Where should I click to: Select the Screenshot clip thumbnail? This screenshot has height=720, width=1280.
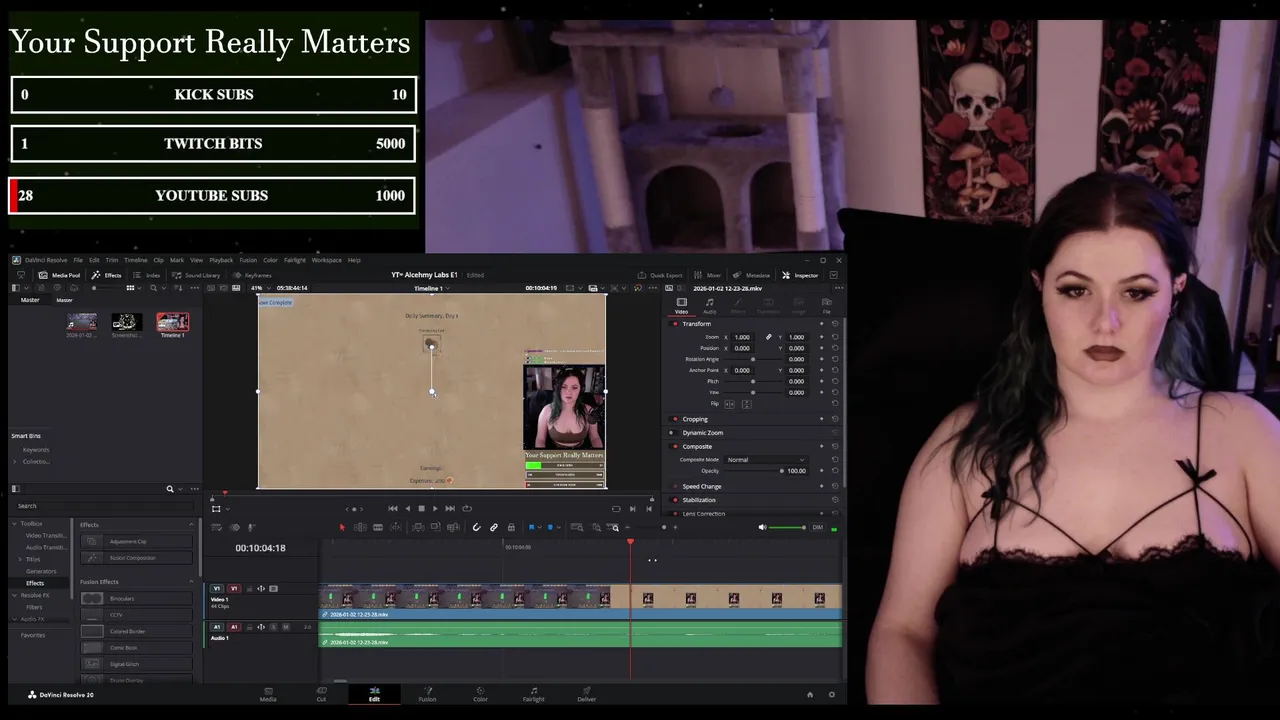[x=127, y=322]
